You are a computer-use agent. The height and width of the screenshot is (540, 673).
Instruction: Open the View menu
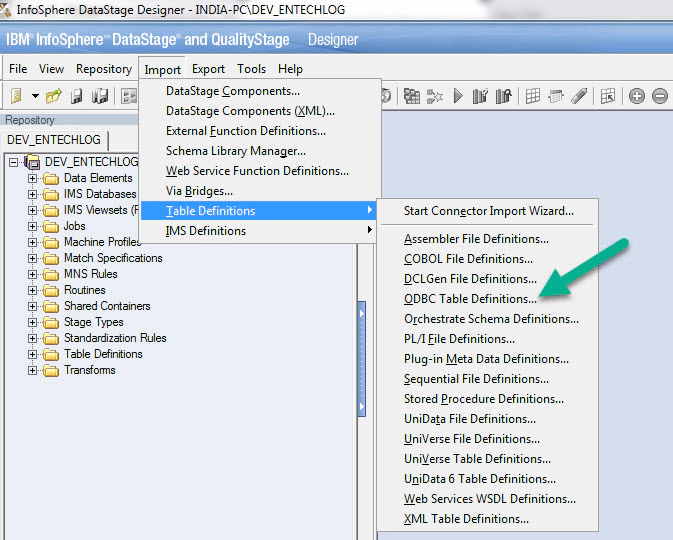coord(51,69)
